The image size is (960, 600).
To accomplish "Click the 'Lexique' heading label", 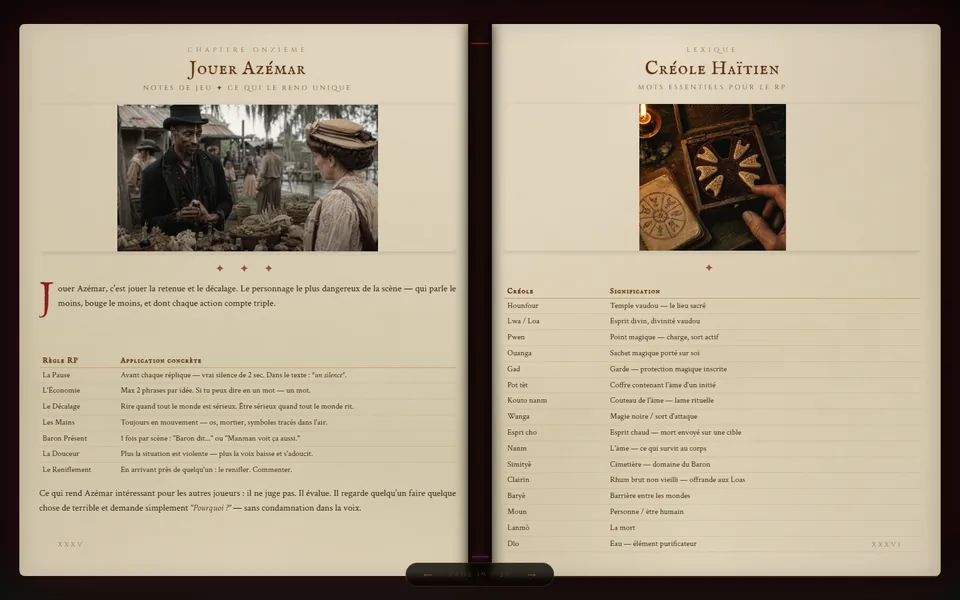I will (x=711, y=50).
